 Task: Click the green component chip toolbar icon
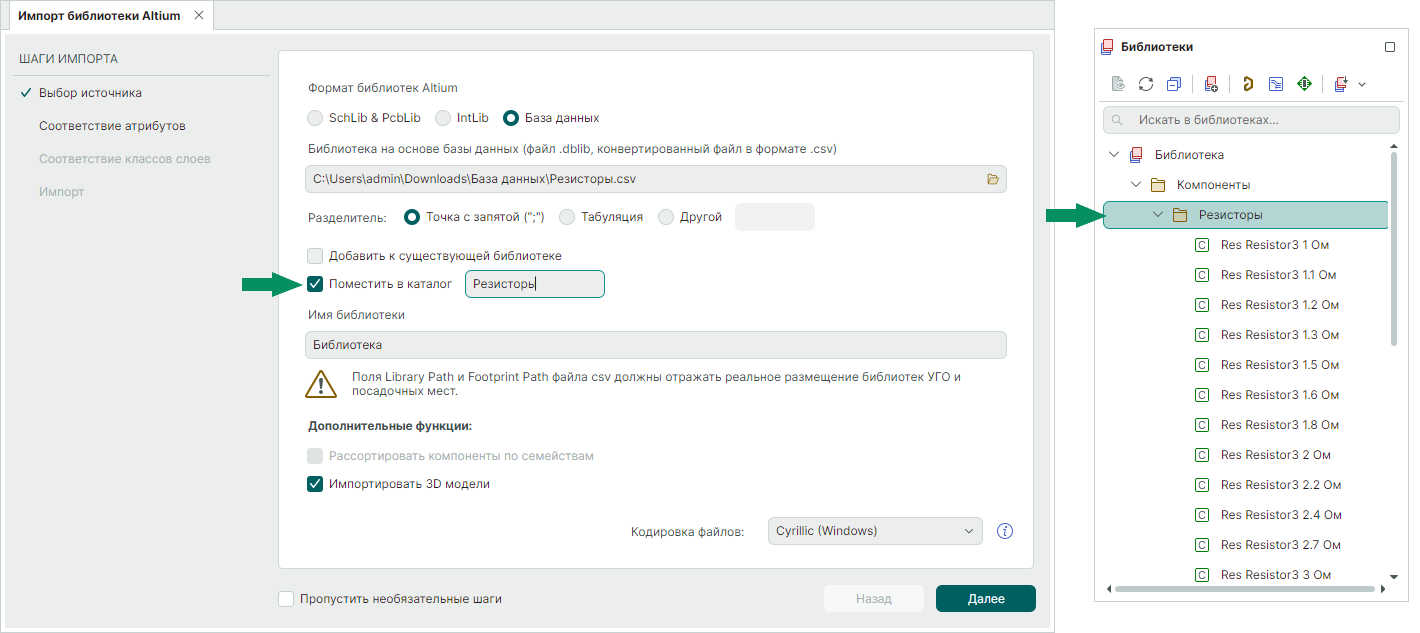pos(1304,85)
